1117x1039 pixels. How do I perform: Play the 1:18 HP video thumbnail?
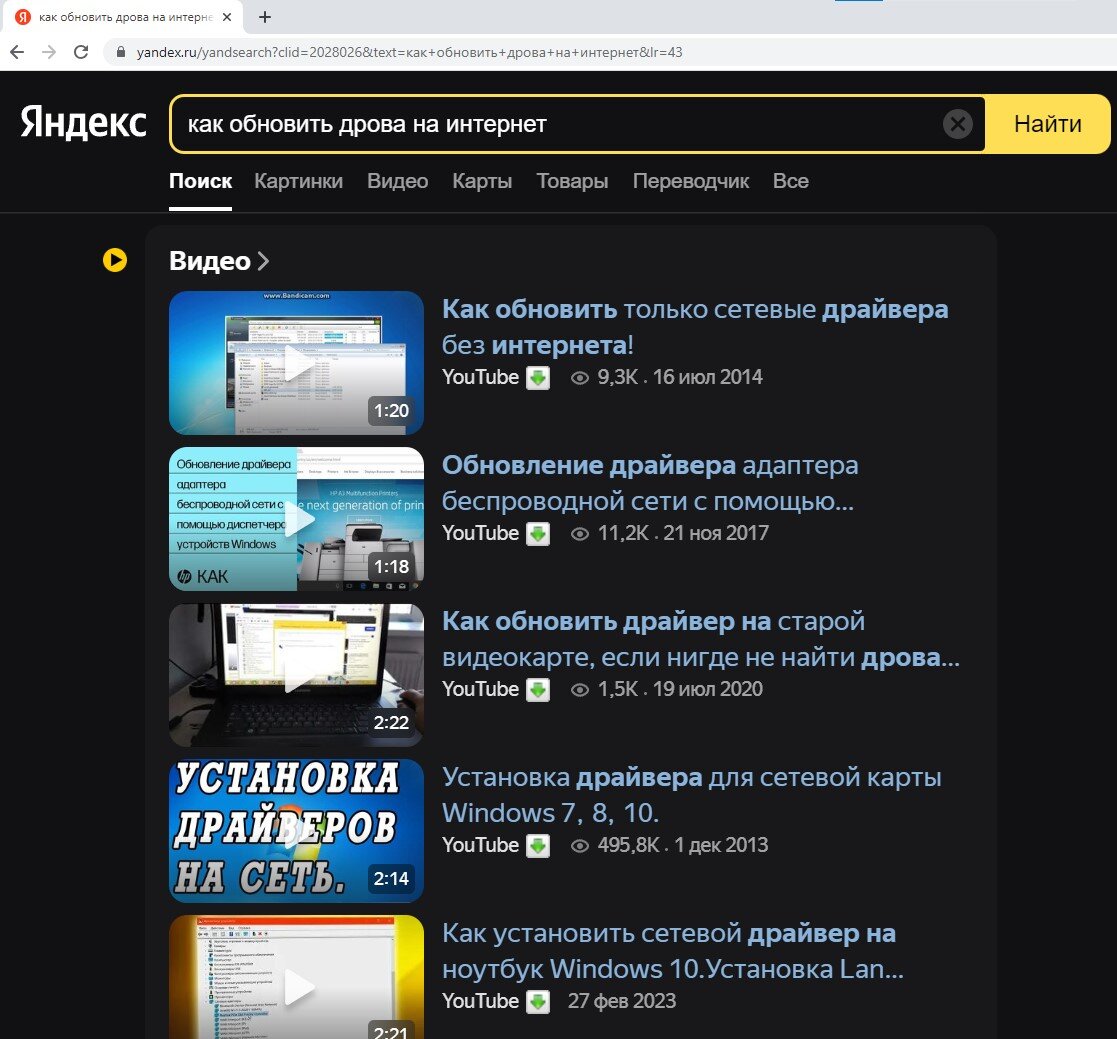pyautogui.click(x=296, y=518)
